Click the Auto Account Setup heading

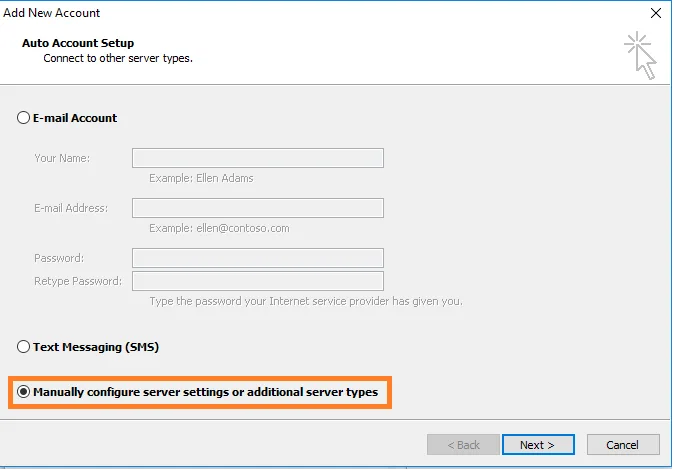(78, 44)
